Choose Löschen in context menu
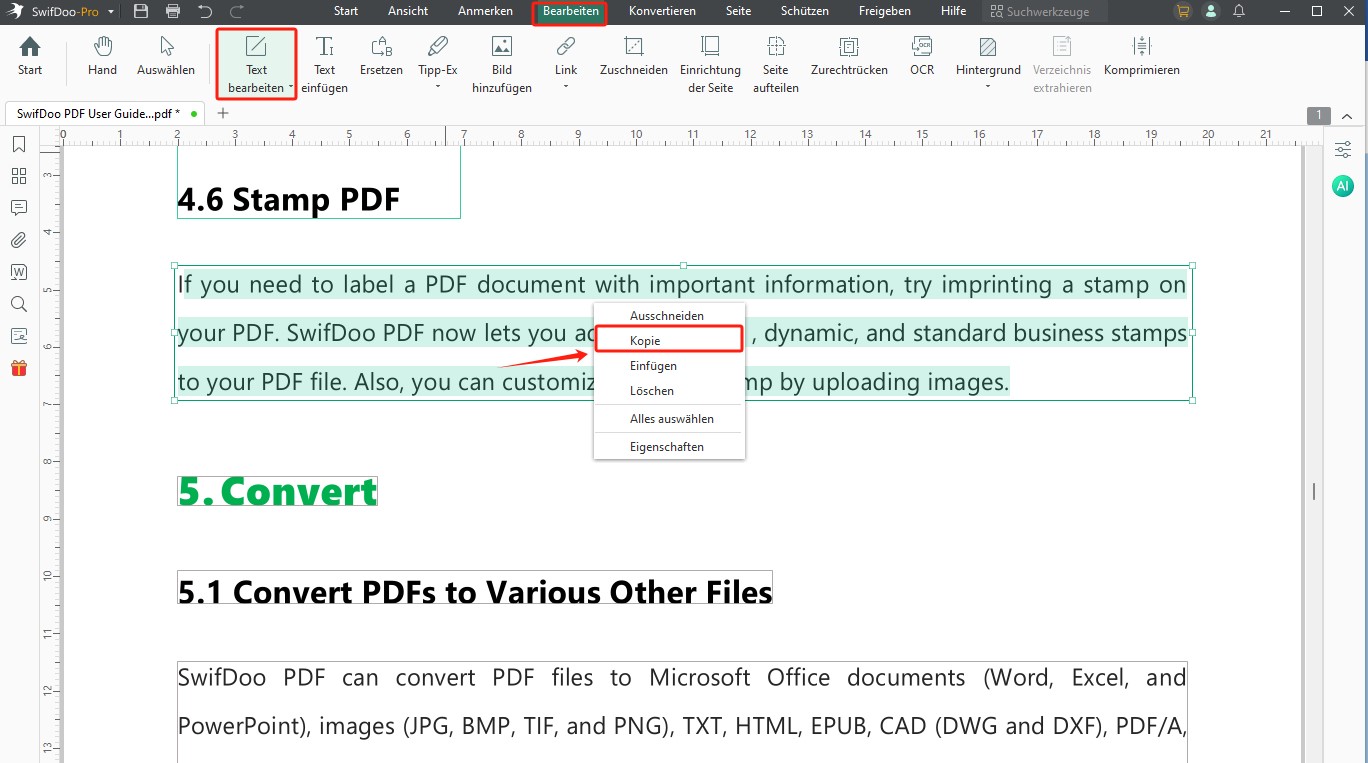 pyautogui.click(x=669, y=391)
